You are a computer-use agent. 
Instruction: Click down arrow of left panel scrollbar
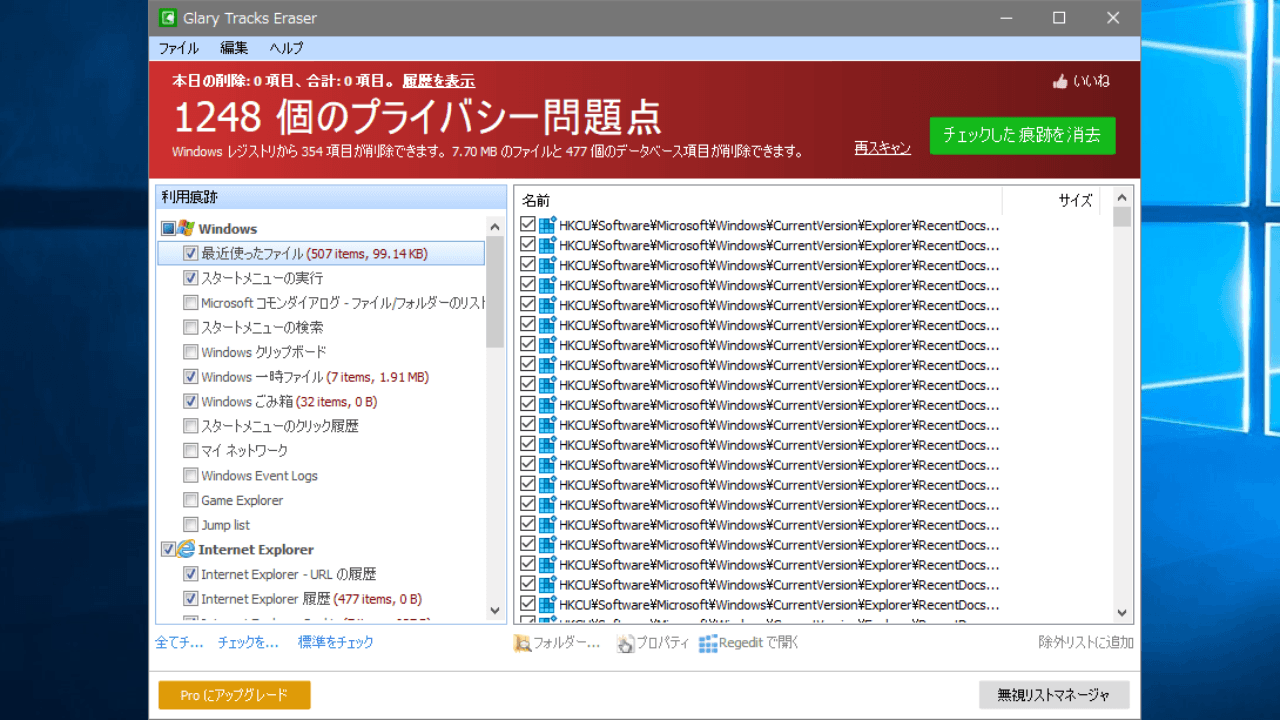pos(495,610)
